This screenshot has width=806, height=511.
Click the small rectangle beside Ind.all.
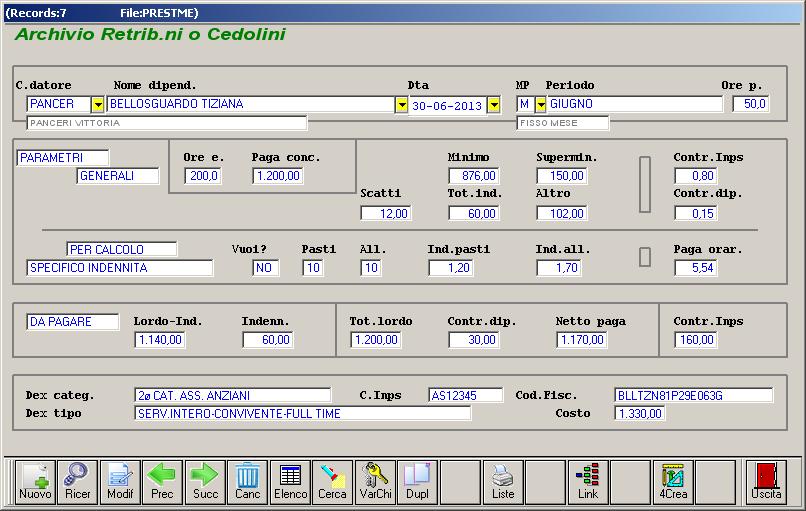pos(645,257)
